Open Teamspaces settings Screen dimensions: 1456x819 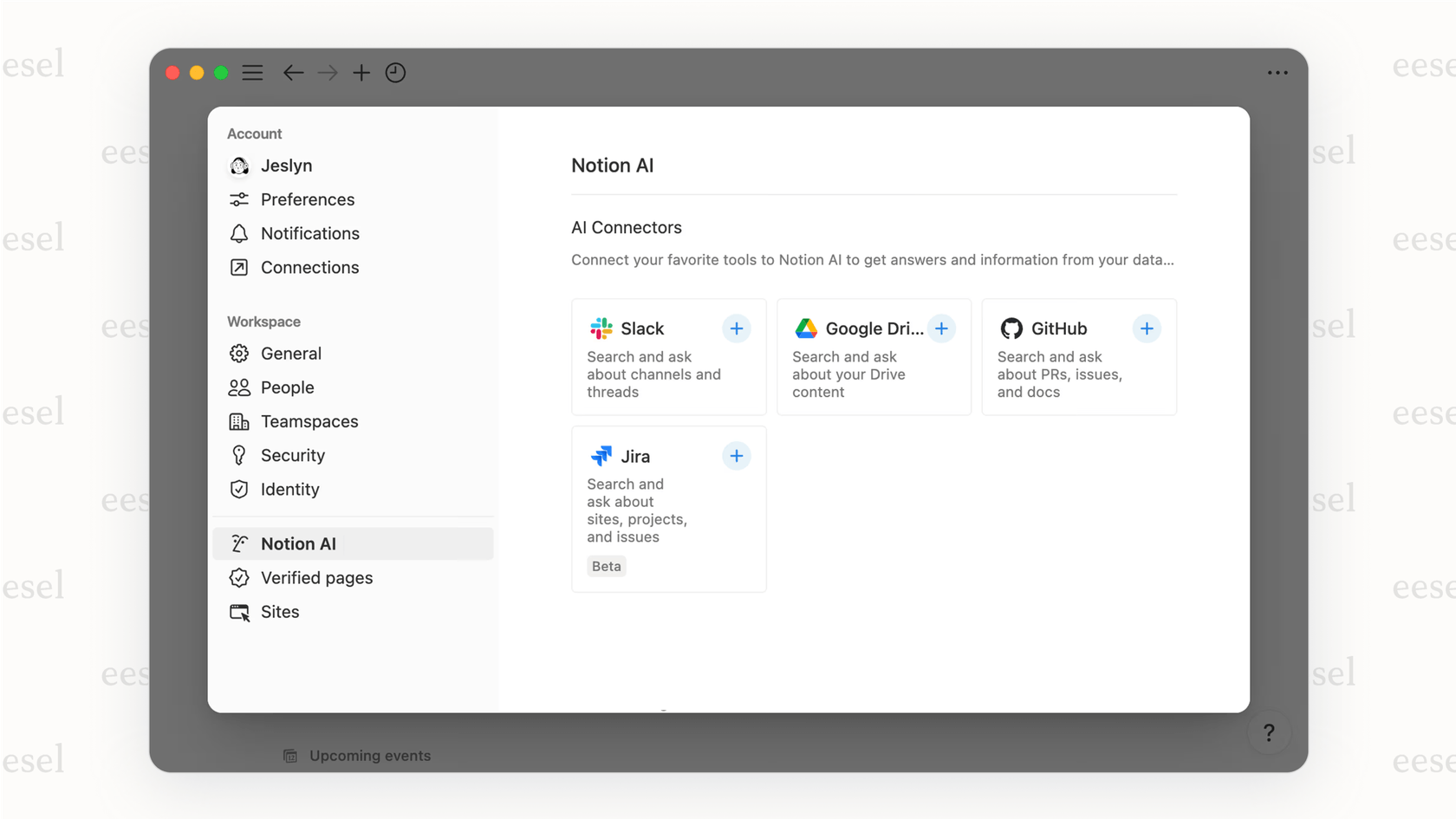309,421
